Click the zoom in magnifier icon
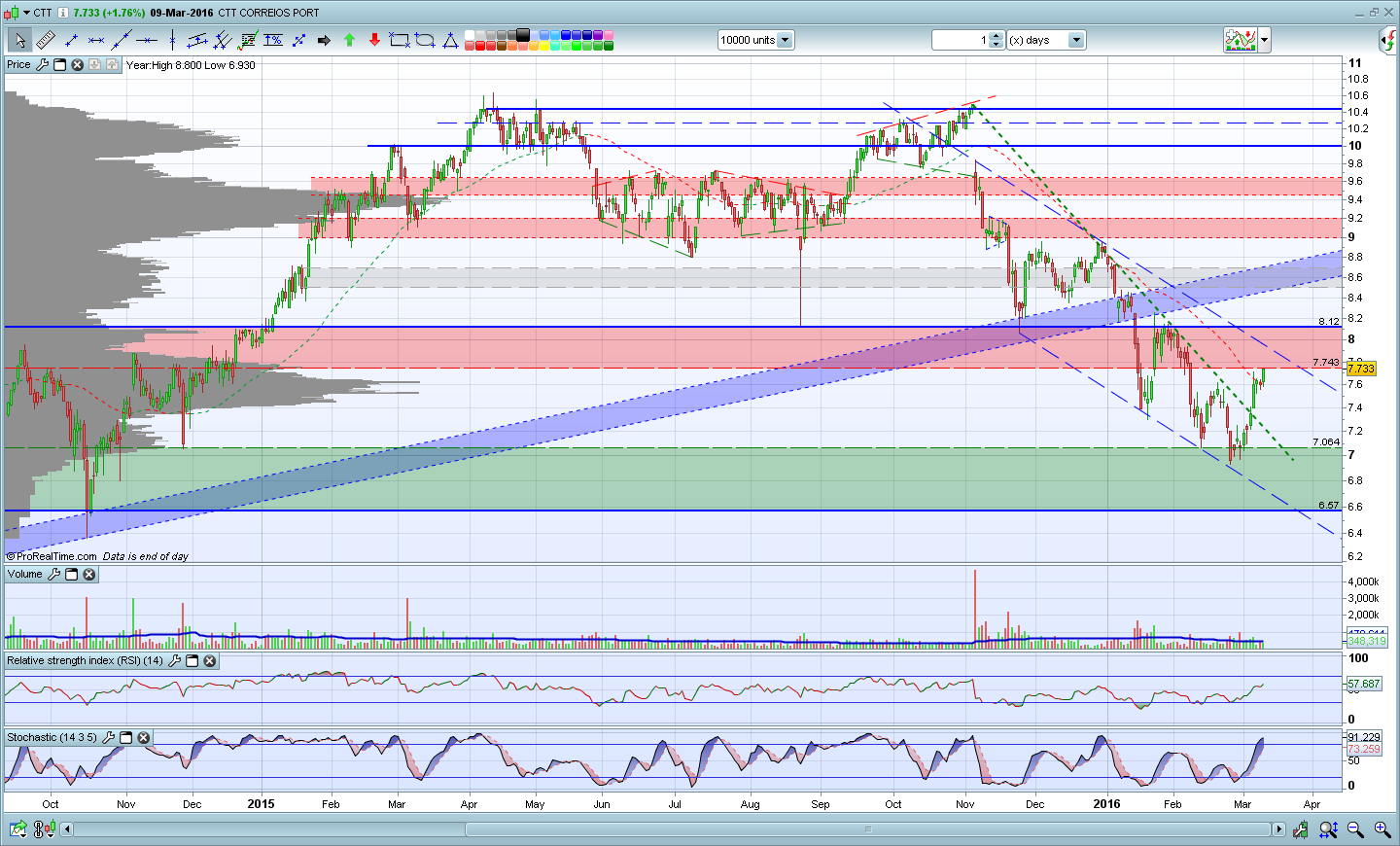Viewport: 1400px width, 846px height. pos(1382,829)
